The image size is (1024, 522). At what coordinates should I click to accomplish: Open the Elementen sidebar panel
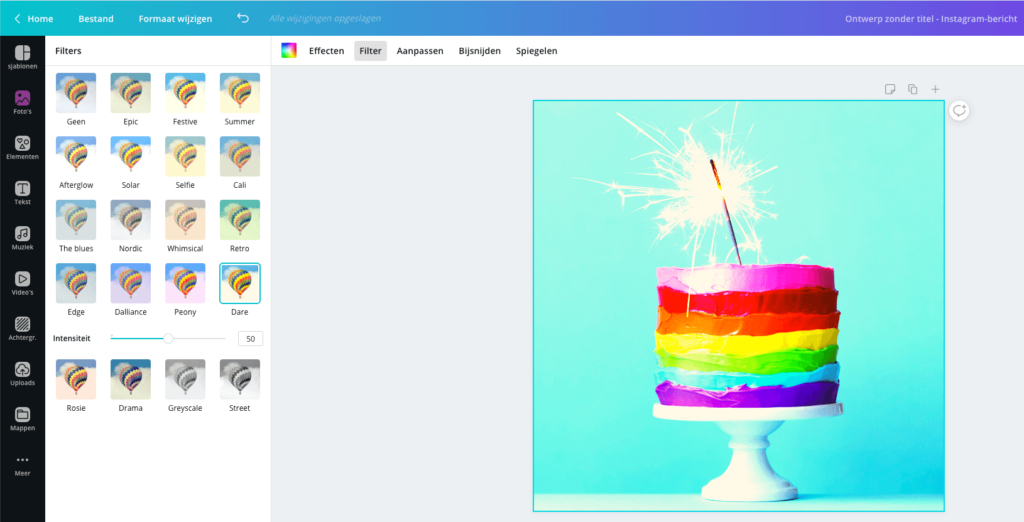coord(22,148)
